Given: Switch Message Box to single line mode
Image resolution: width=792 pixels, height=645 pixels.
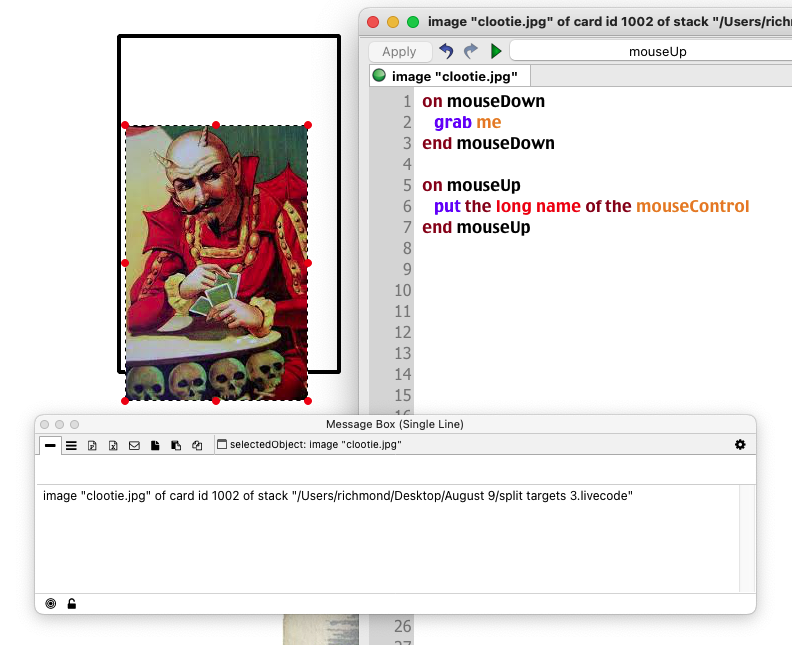Looking at the screenshot, I should (x=51, y=445).
